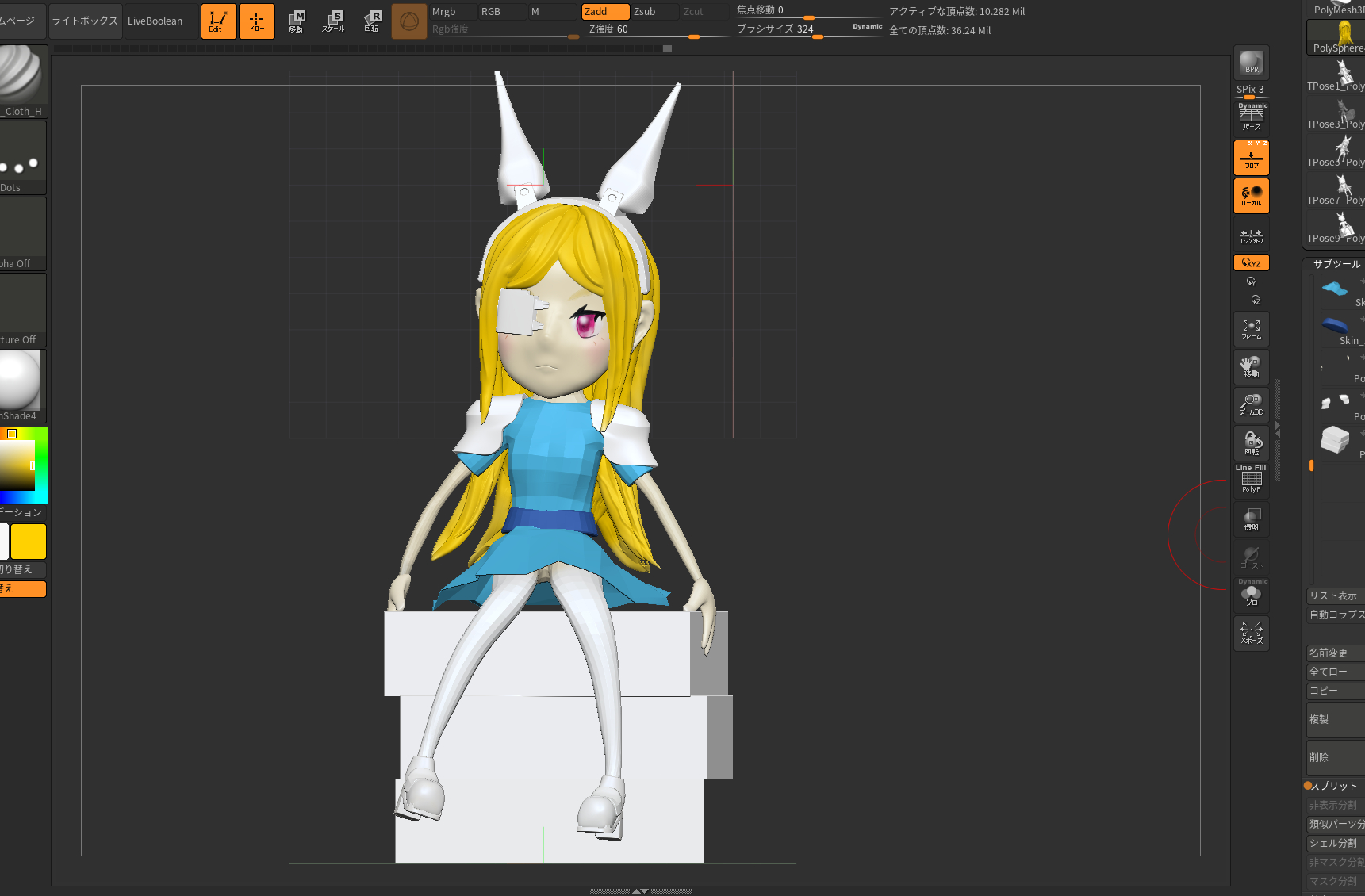Click Delete (削除) subtool button
Screen dimensions: 1365x896
click(1336, 757)
